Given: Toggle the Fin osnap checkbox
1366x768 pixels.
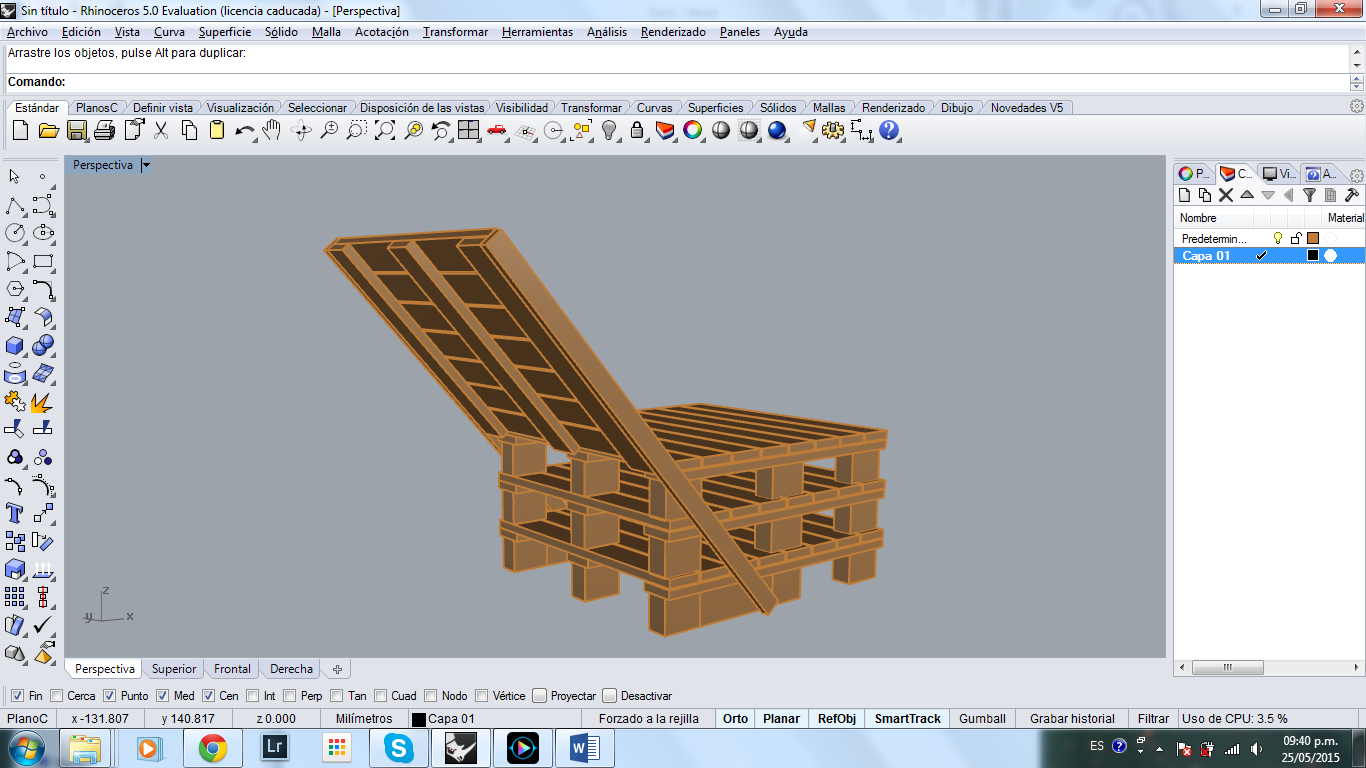Looking at the screenshot, I should (17, 696).
